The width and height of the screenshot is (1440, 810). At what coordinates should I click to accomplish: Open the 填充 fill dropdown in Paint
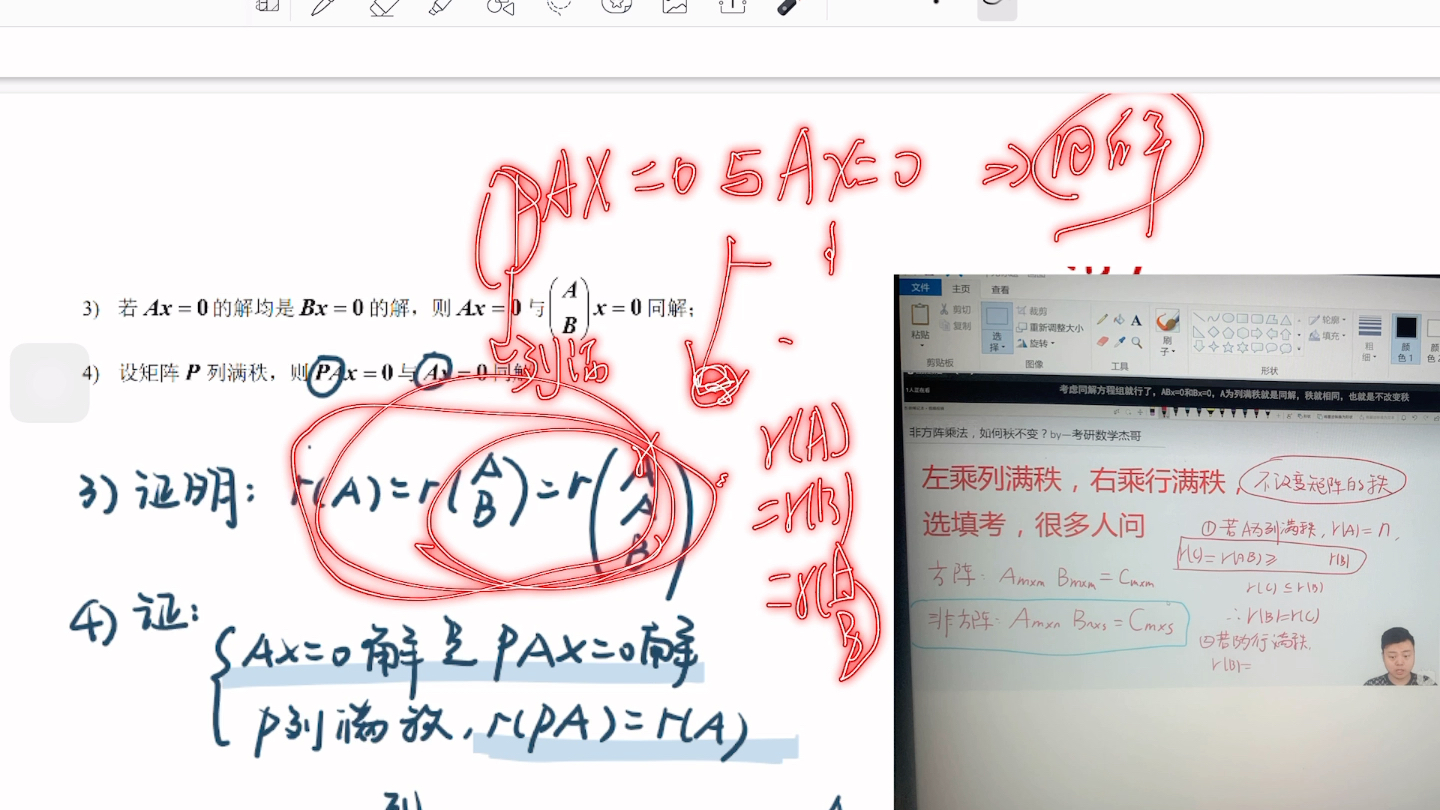pyautogui.click(x=1327, y=335)
